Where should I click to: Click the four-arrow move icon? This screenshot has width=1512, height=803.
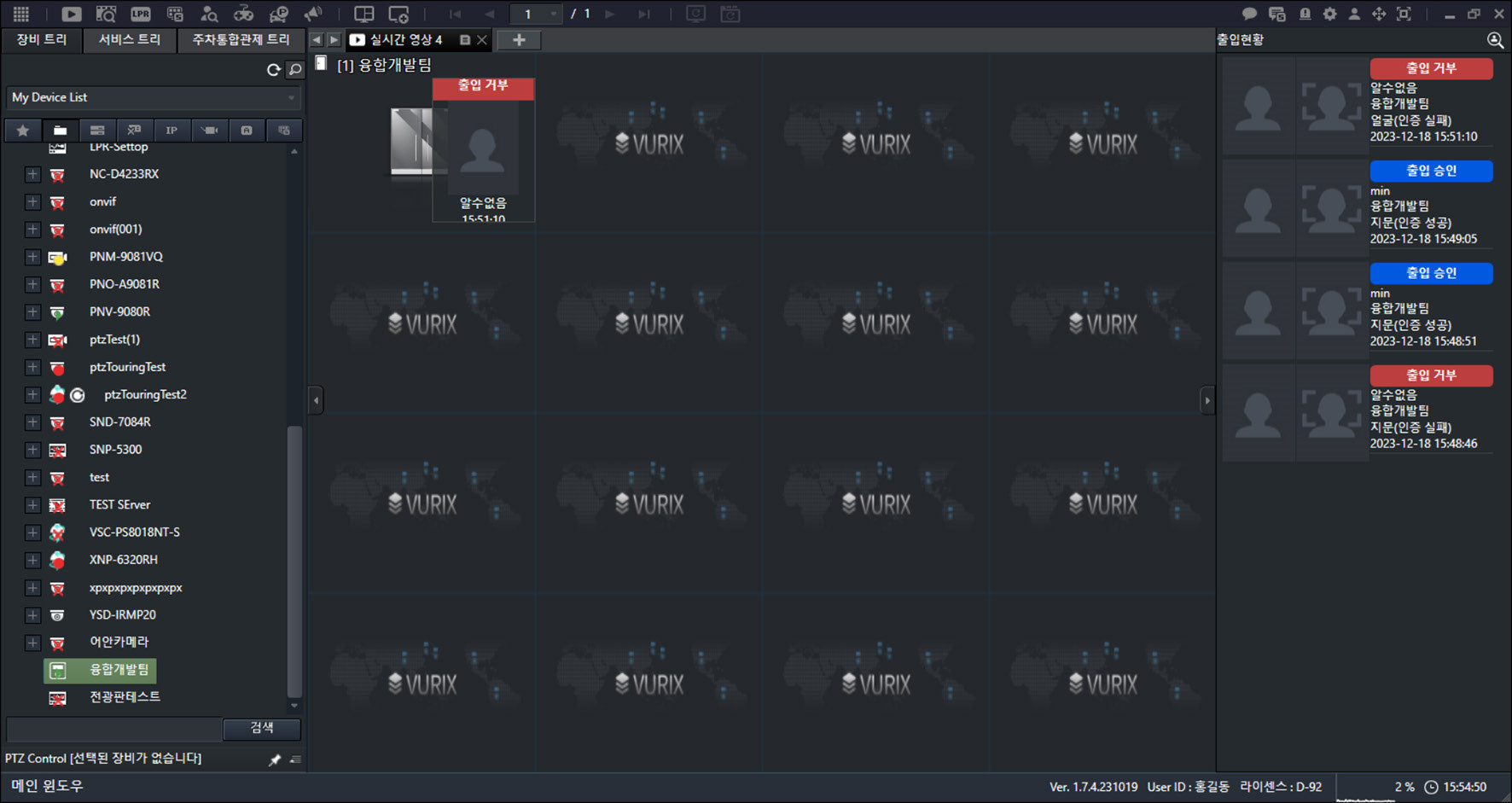point(1379,14)
